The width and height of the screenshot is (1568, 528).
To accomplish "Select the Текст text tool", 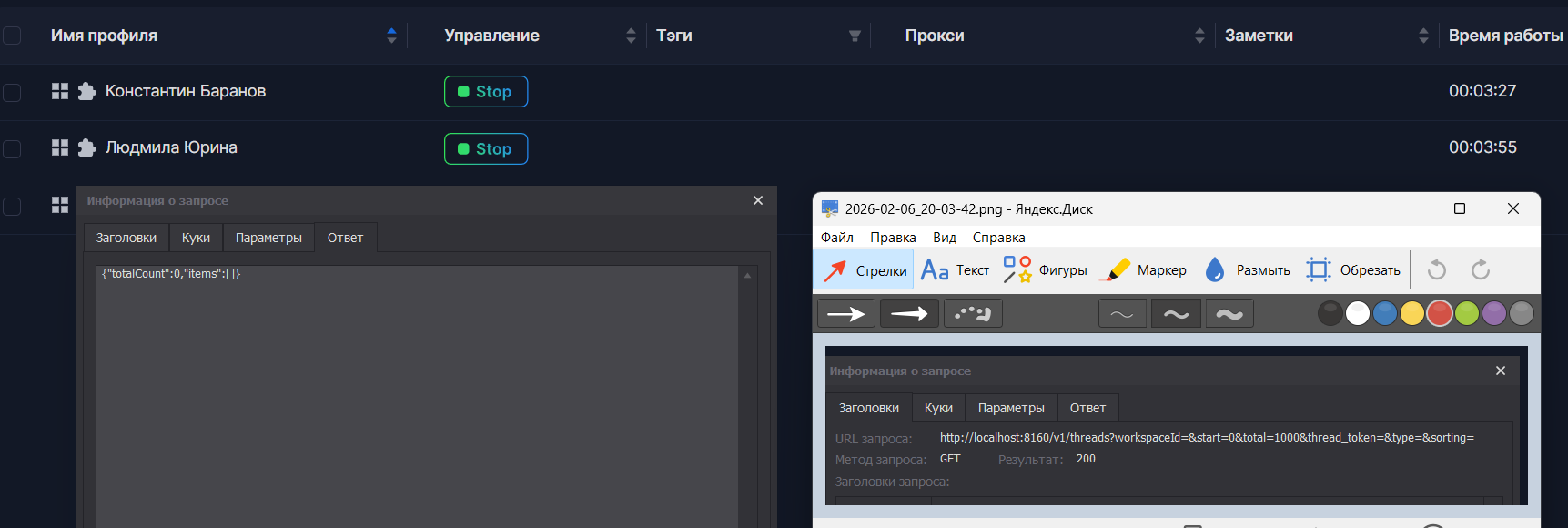I will 955,270.
